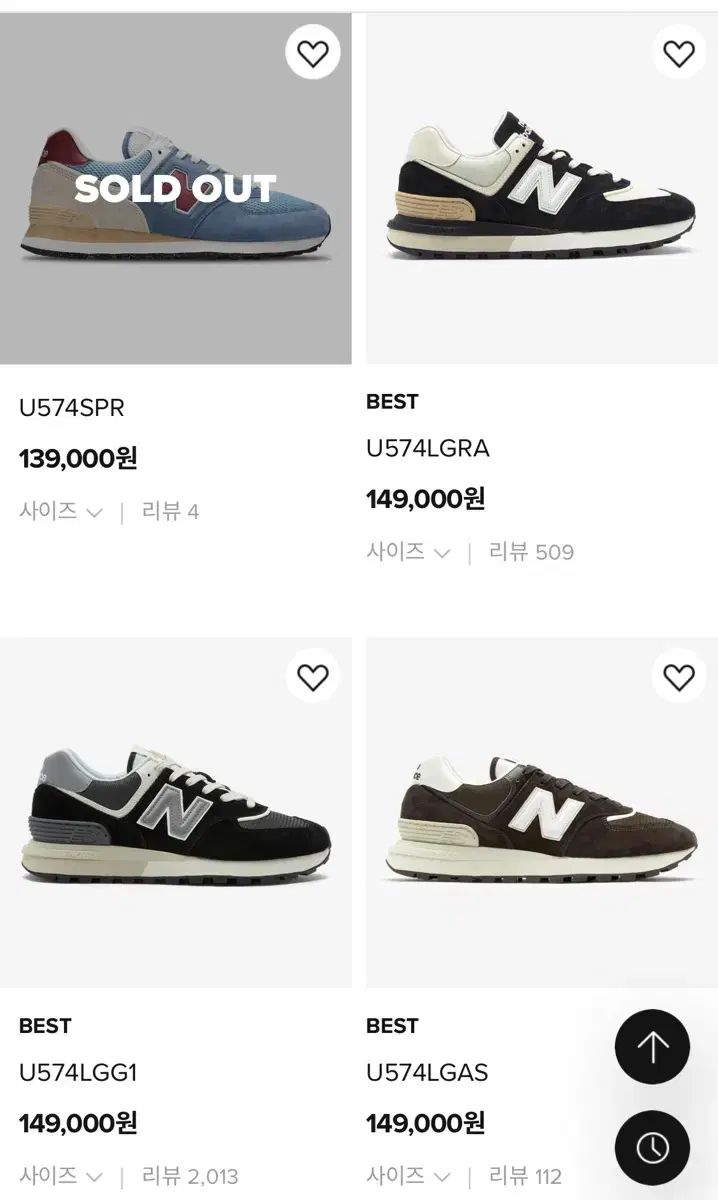The width and height of the screenshot is (718, 1200).
Task: Show size options for U574LGAS
Action: tap(408, 1176)
